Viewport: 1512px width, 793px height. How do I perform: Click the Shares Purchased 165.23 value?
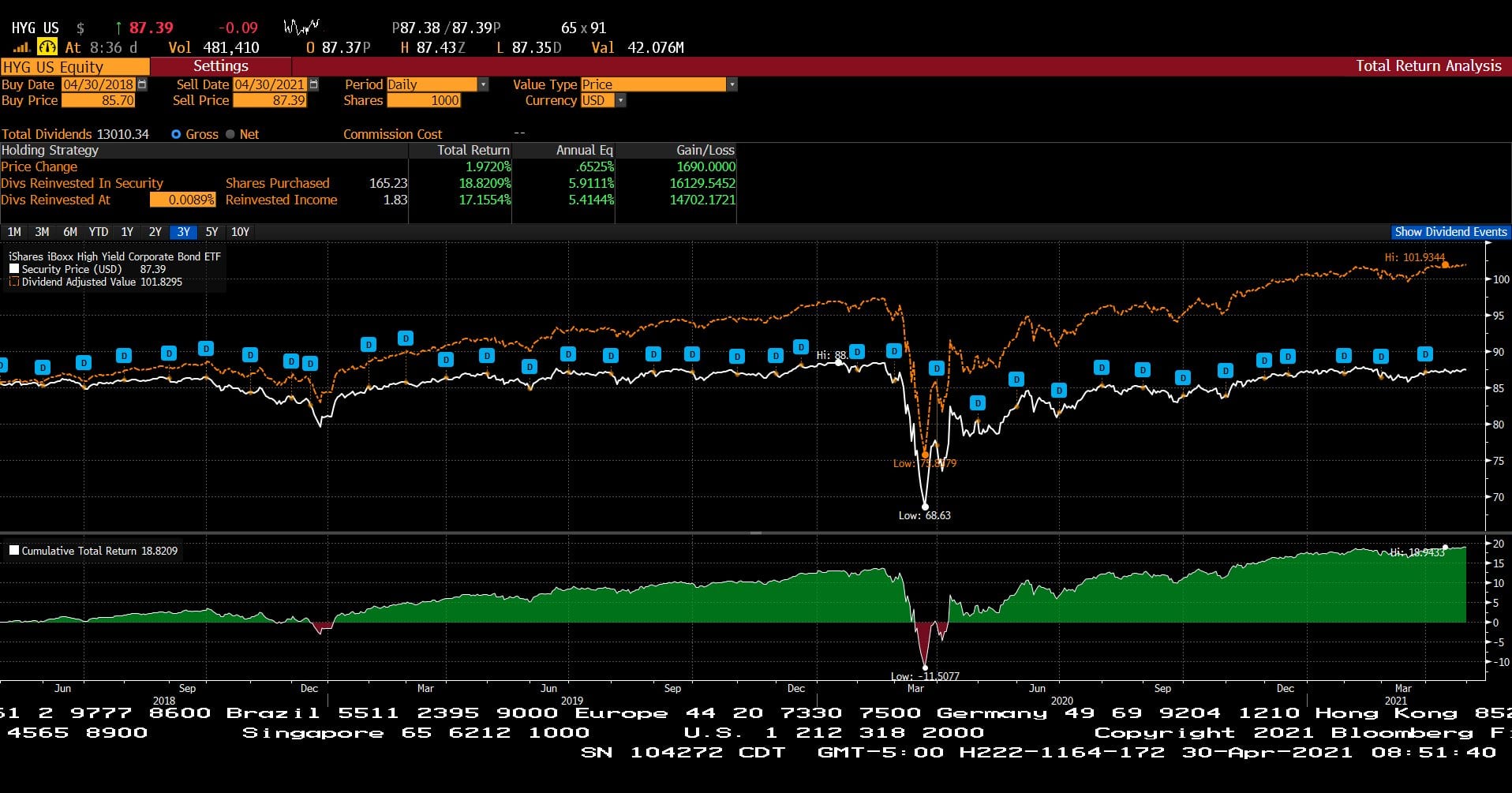click(x=388, y=183)
